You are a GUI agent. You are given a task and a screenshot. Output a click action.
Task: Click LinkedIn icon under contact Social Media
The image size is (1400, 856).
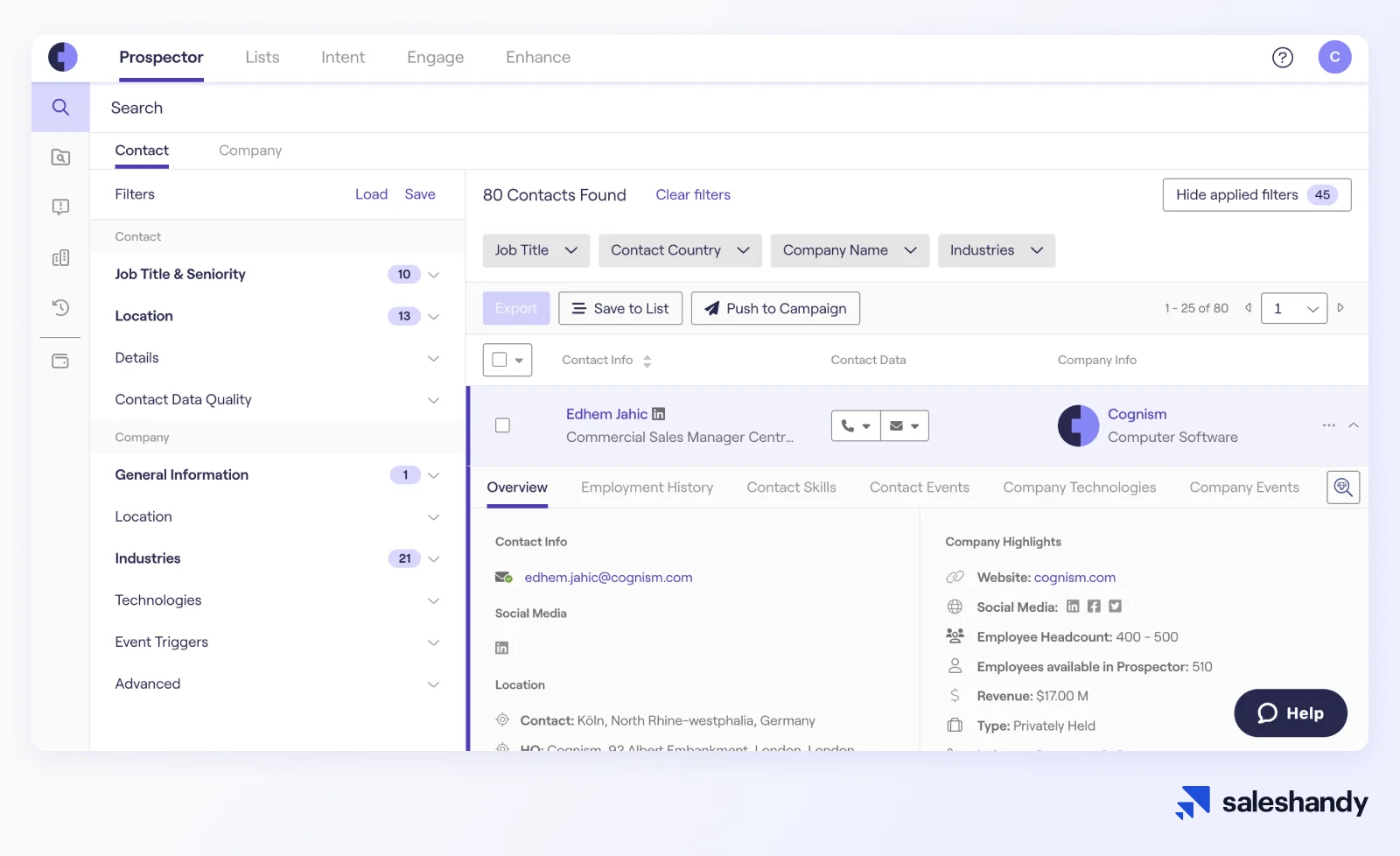click(x=501, y=648)
